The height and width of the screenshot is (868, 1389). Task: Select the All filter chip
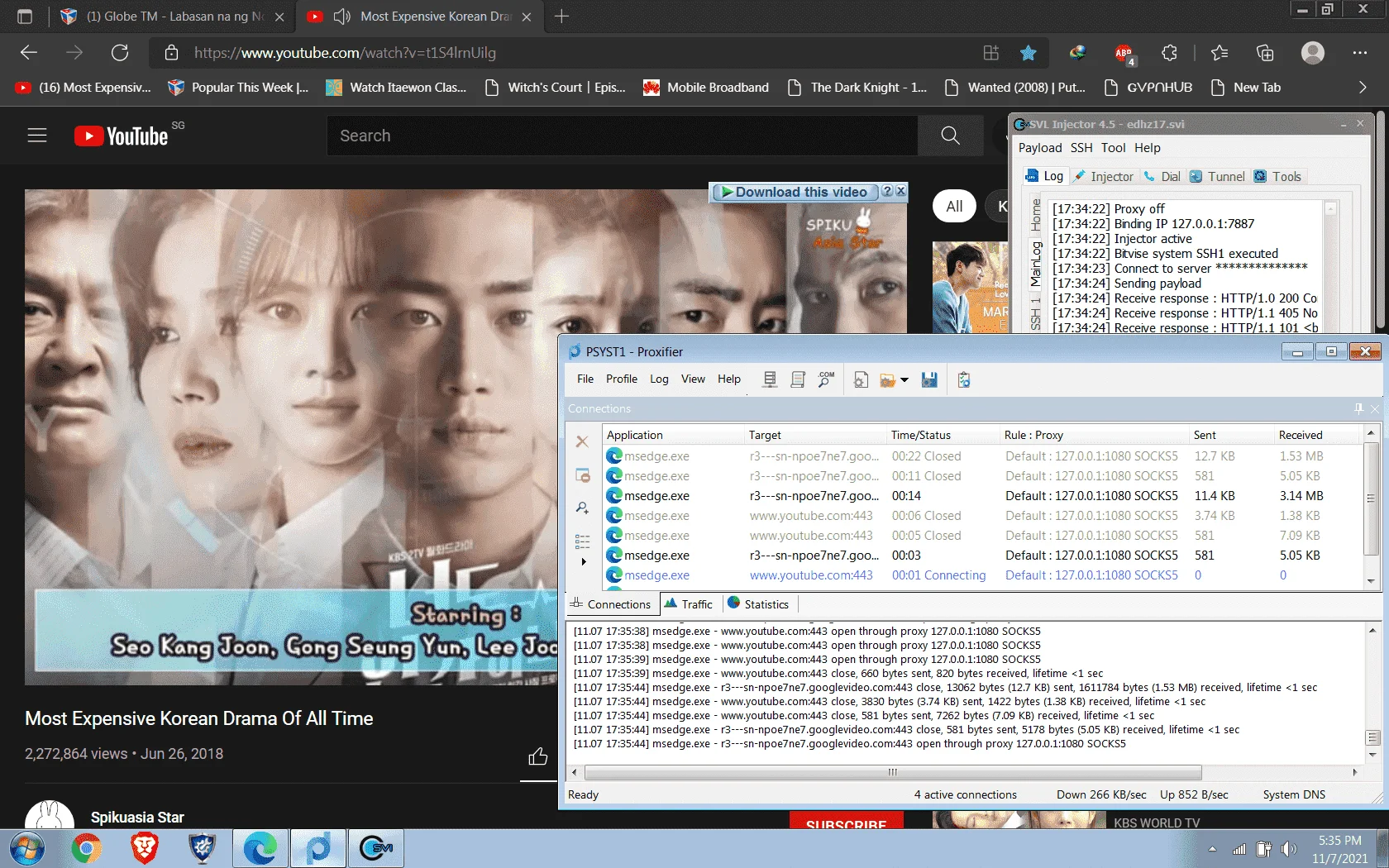pos(954,206)
